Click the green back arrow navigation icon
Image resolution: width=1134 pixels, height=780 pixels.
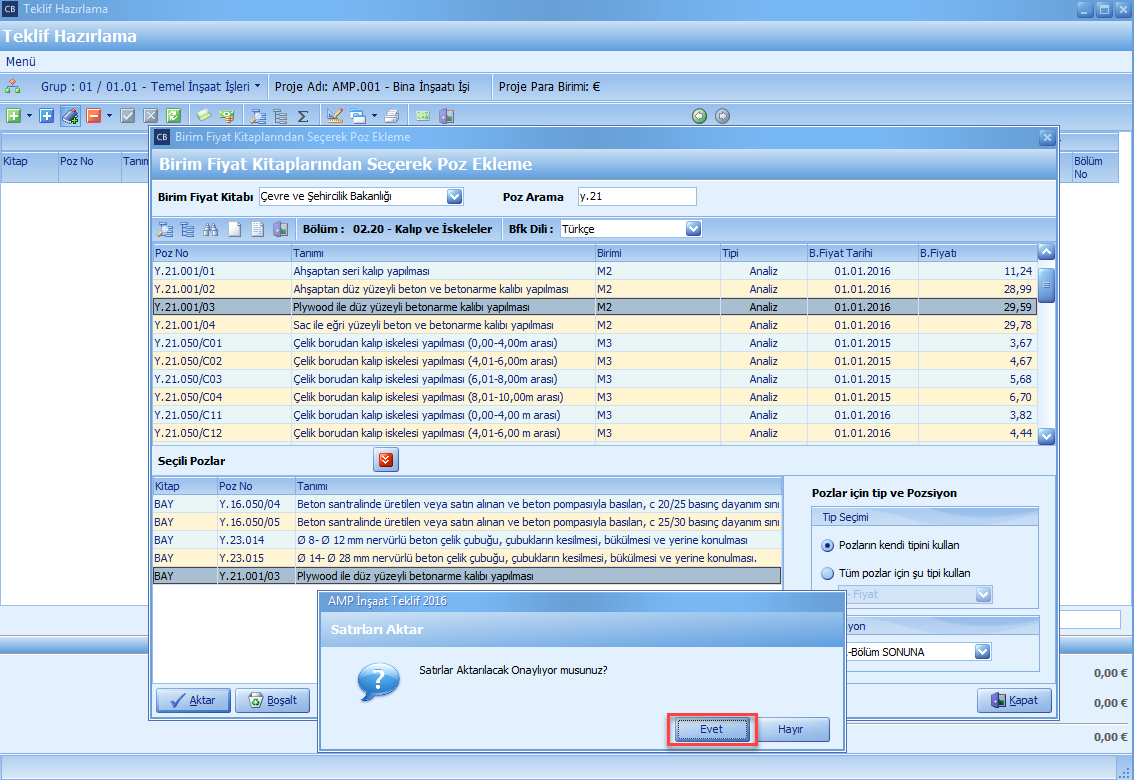pos(700,116)
